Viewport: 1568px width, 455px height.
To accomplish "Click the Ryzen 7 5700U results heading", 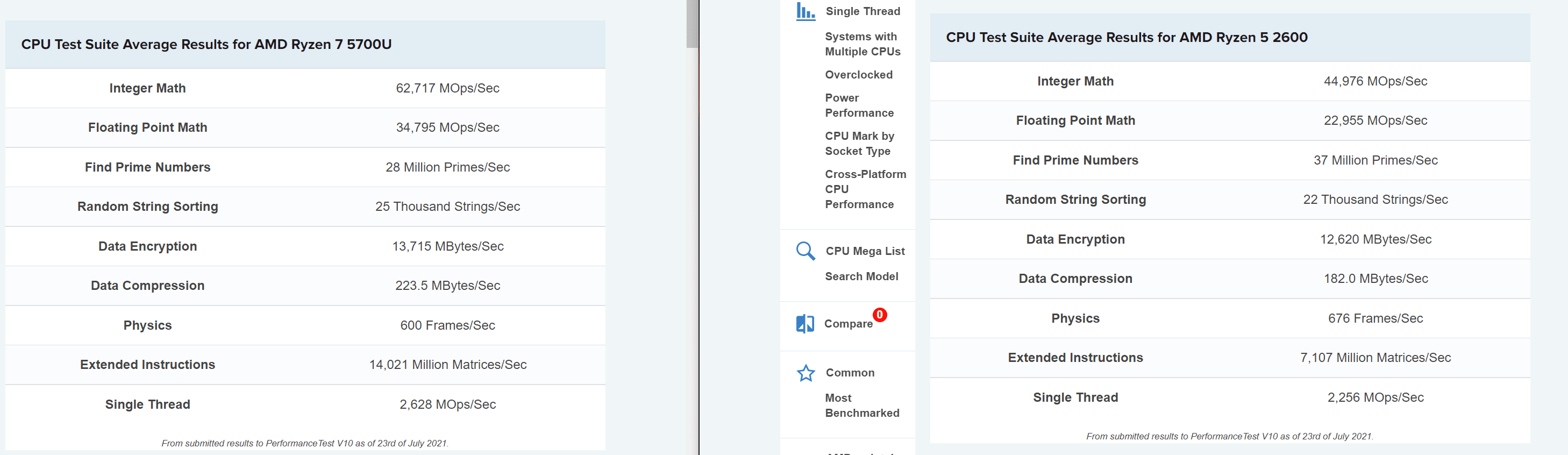I will click(x=206, y=45).
